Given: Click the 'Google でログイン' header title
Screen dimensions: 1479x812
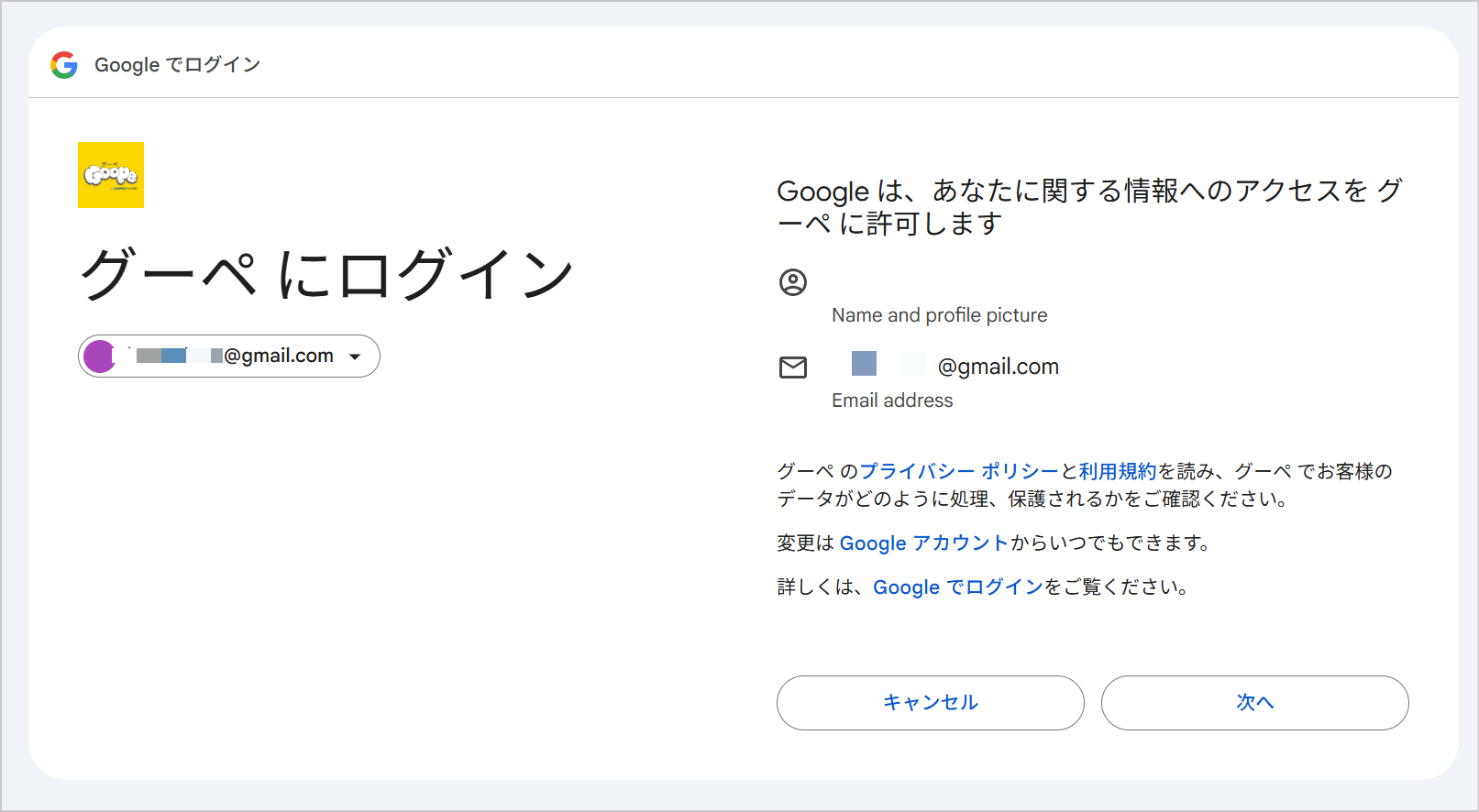Looking at the screenshot, I should pos(178,65).
